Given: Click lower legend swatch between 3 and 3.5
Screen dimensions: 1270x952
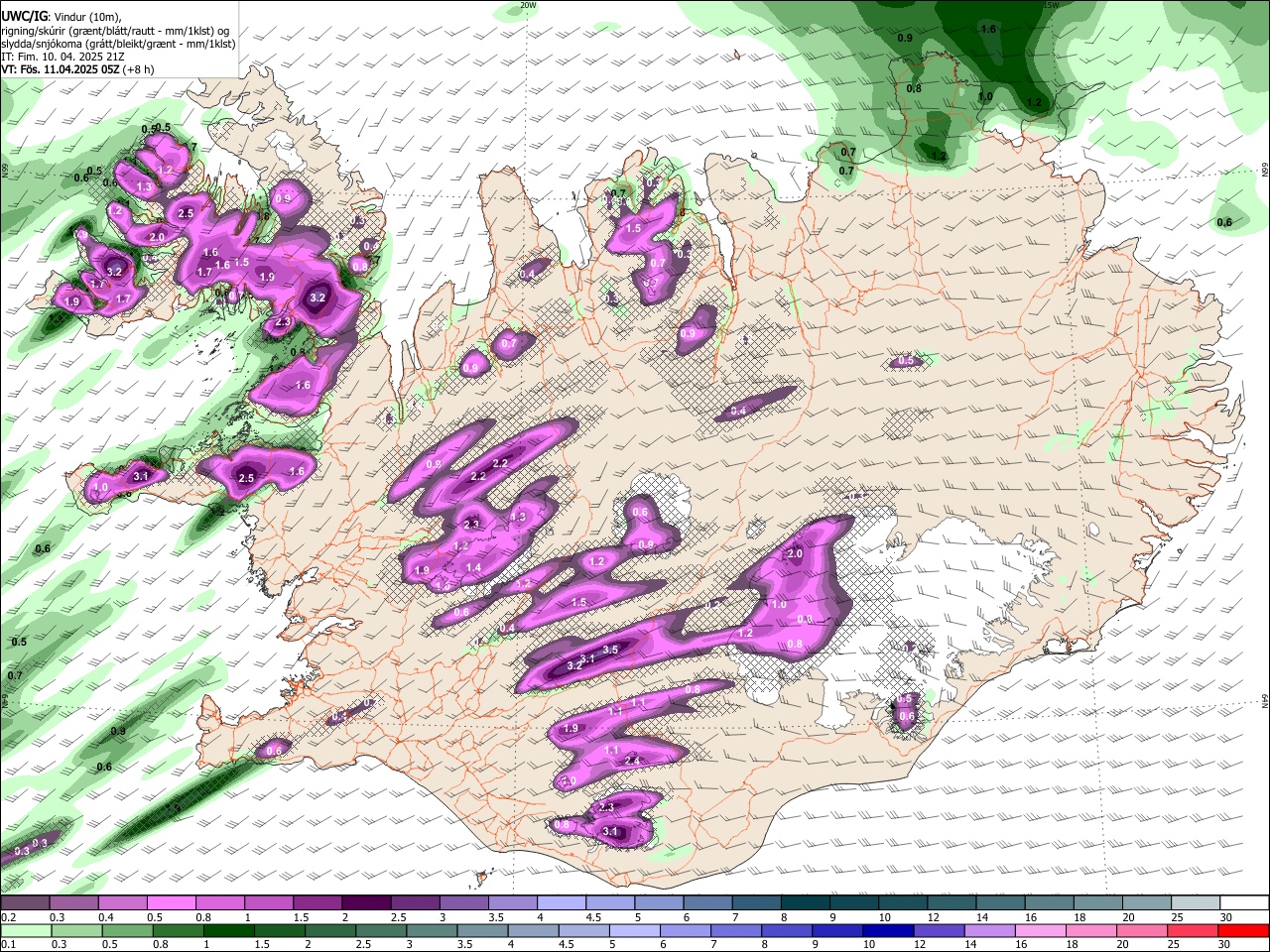Looking at the screenshot, I should tap(431, 930).
